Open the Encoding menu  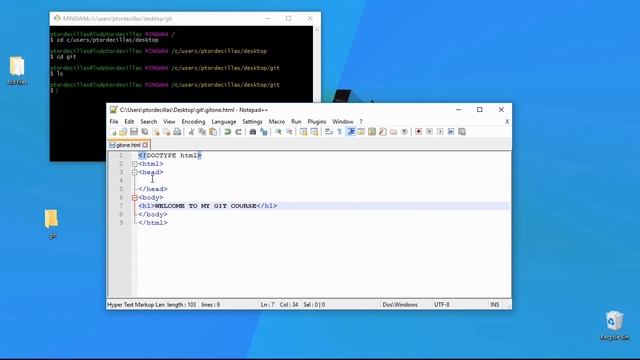193,122
